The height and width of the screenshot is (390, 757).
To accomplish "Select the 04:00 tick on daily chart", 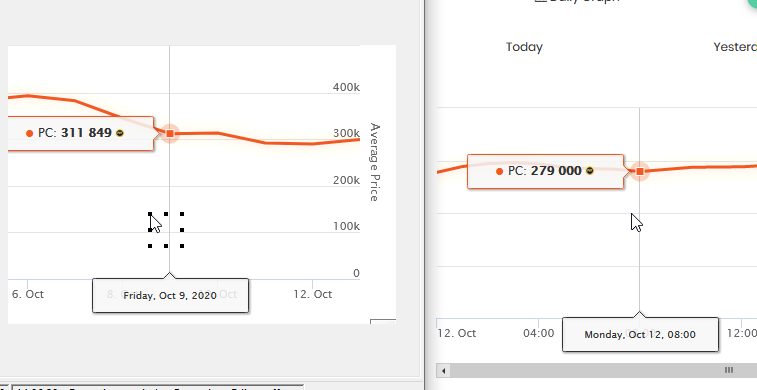I will coord(538,333).
